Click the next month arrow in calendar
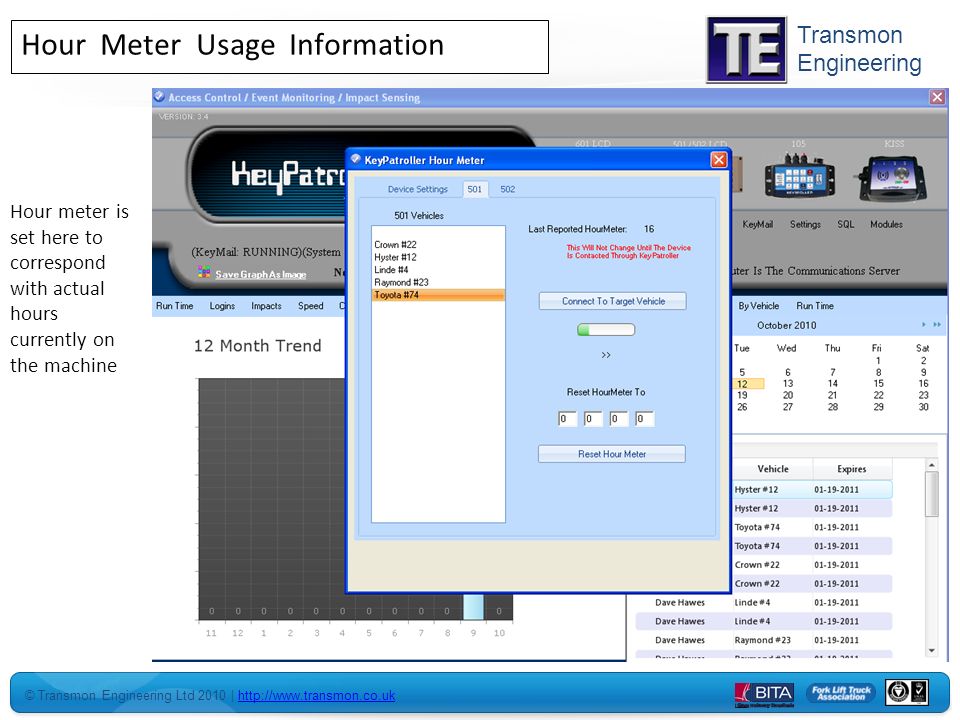Viewport: 960px width, 720px height. [923, 324]
